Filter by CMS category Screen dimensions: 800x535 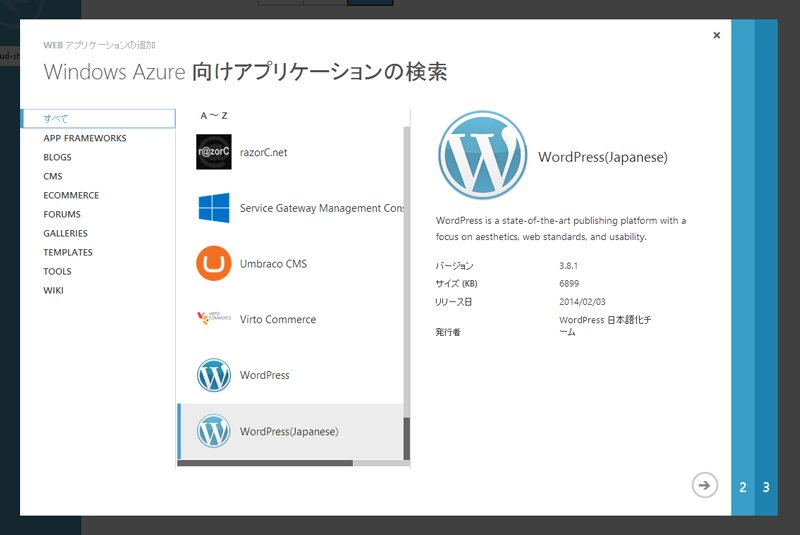53,176
